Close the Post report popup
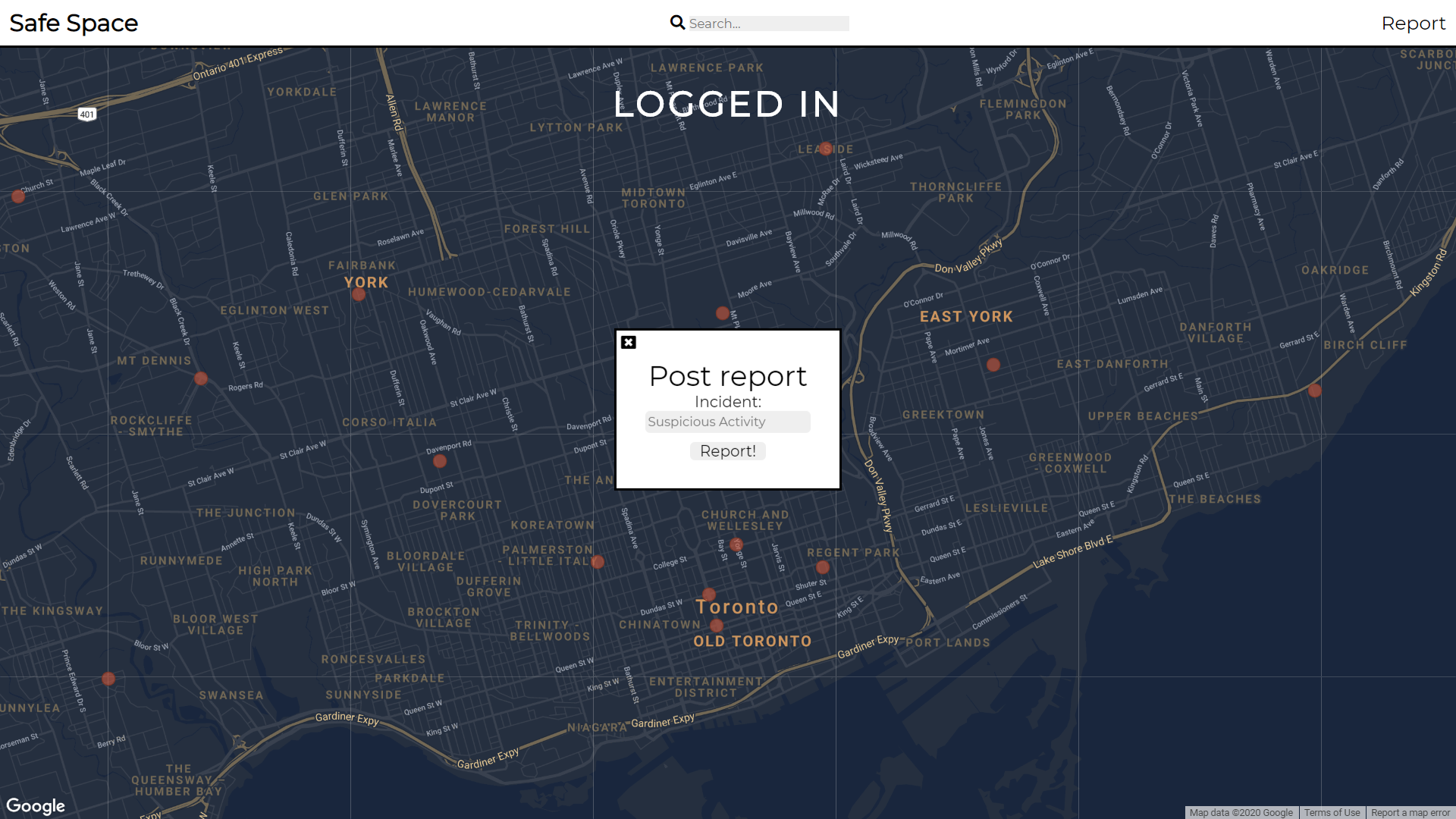The width and height of the screenshot is (1456, 819). tap(628, 342)
